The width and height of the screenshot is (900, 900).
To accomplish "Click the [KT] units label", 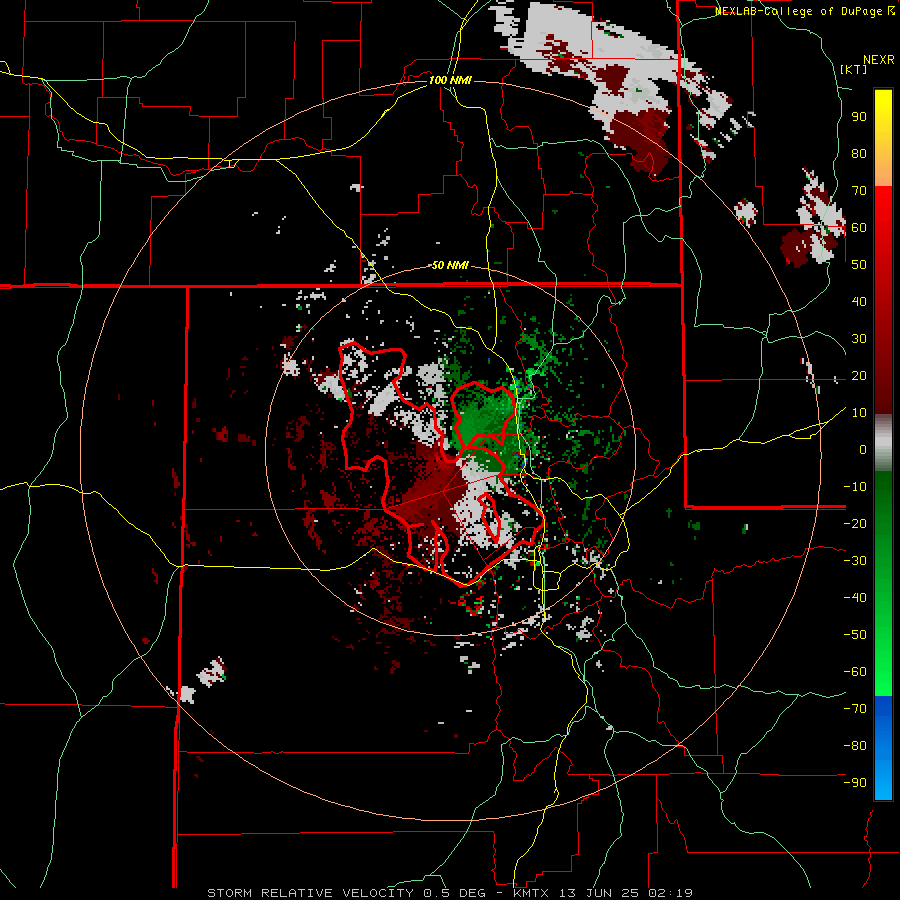I will pyautogui.click(x=854, y=69).
